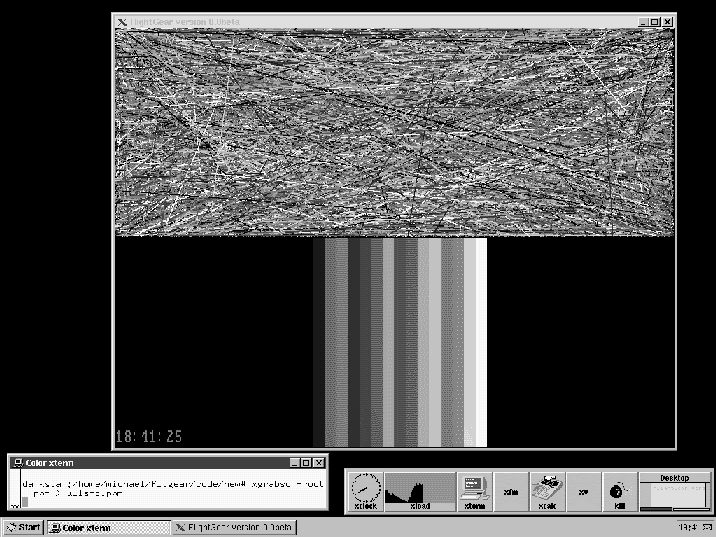This screenshot has height=537, width=716.
Task: Click the xload system load graph
Action: coord(420,492)
